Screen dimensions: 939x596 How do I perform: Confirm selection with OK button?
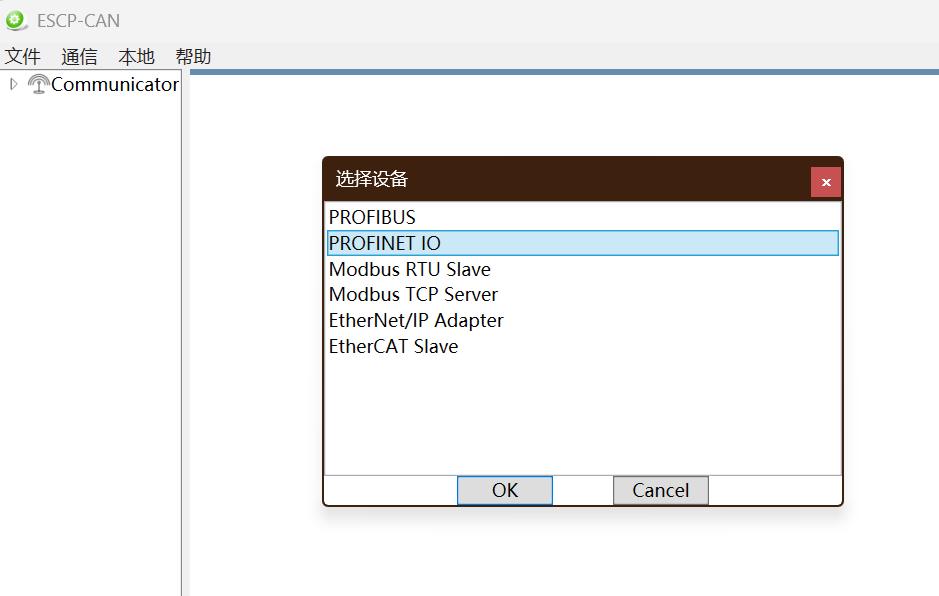point(505,490)
